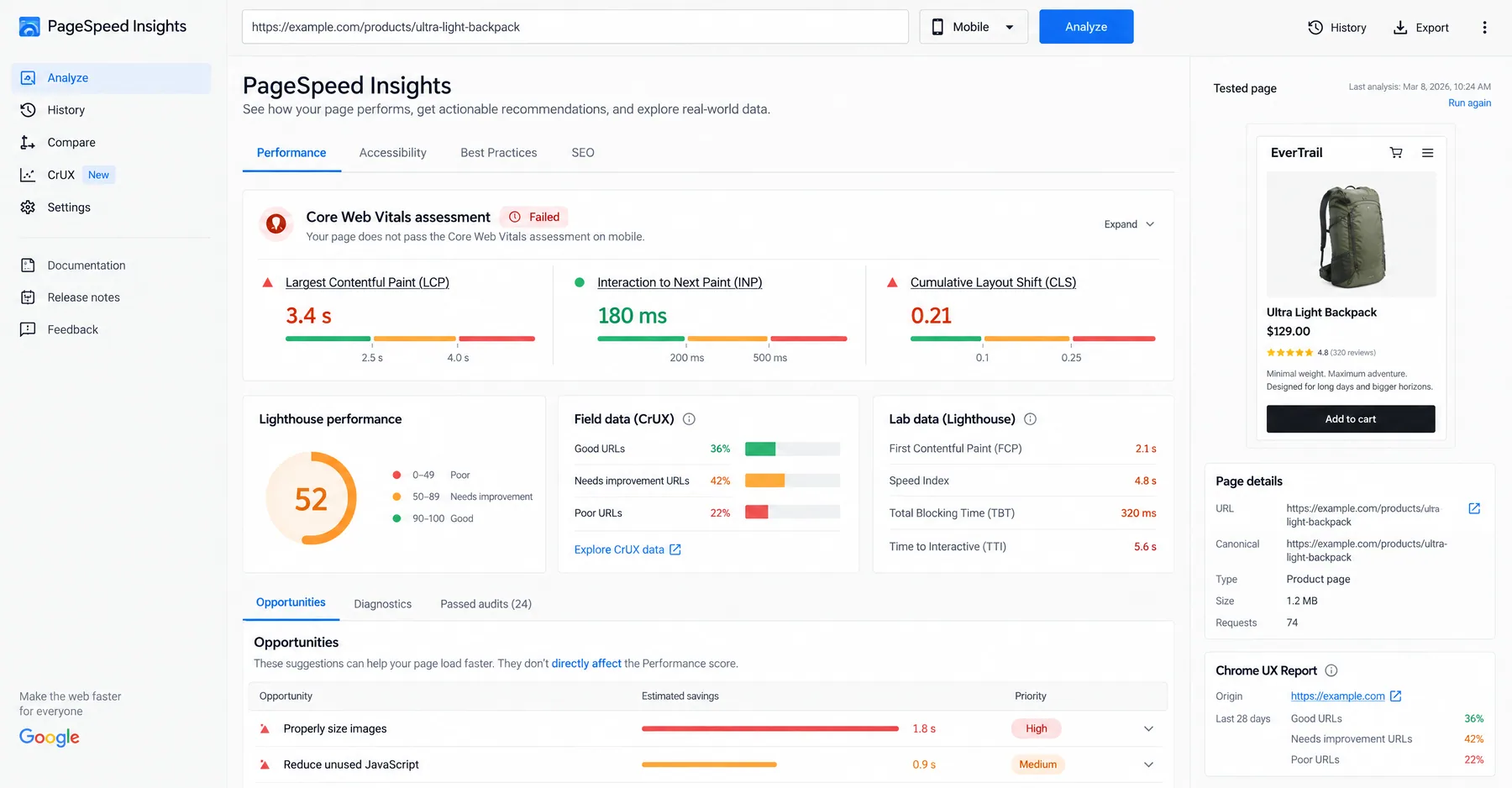The width and height of the screenshot is (1512, 788).
Task: Switch to the Accessibility tab
Action: click(x=392, y=153)
